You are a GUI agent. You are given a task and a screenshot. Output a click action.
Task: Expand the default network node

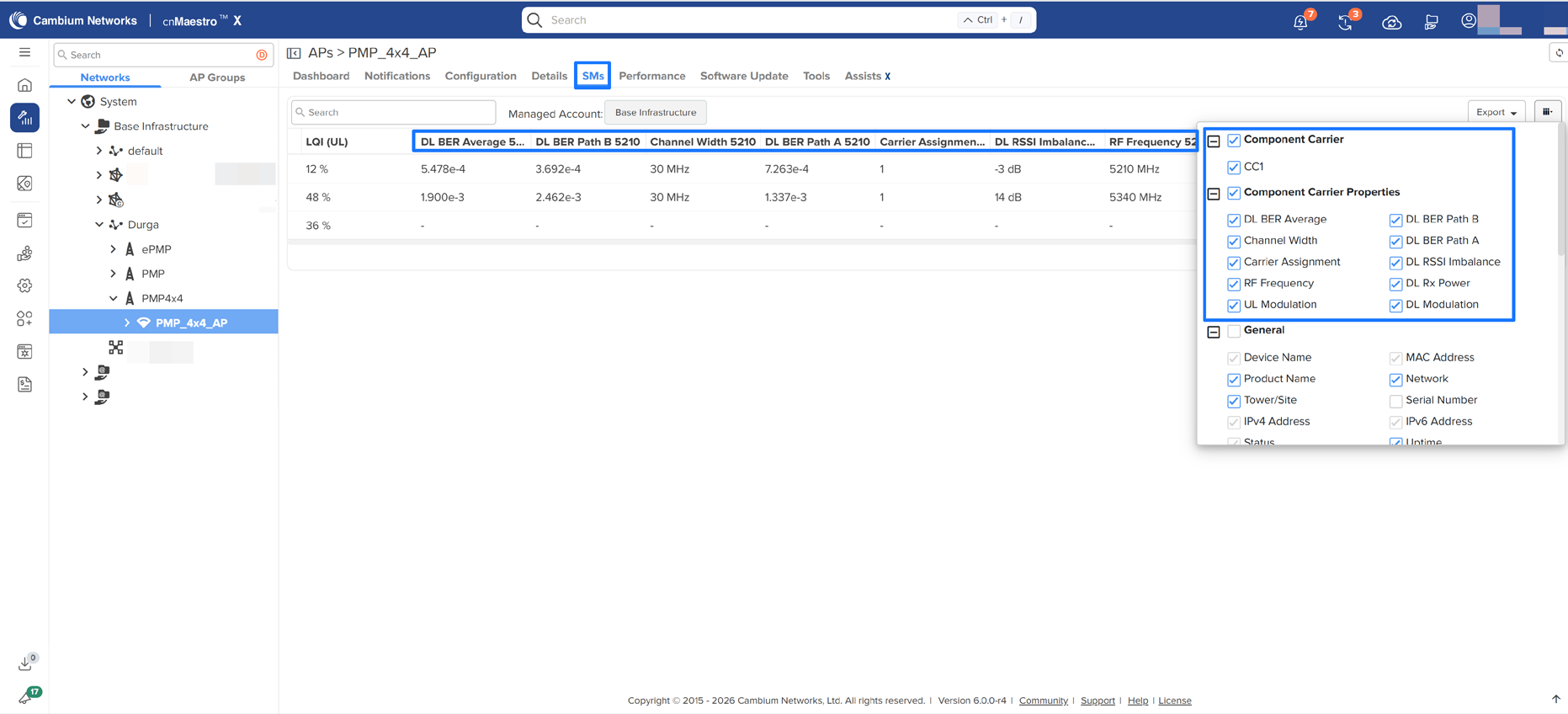pos(99,151)
